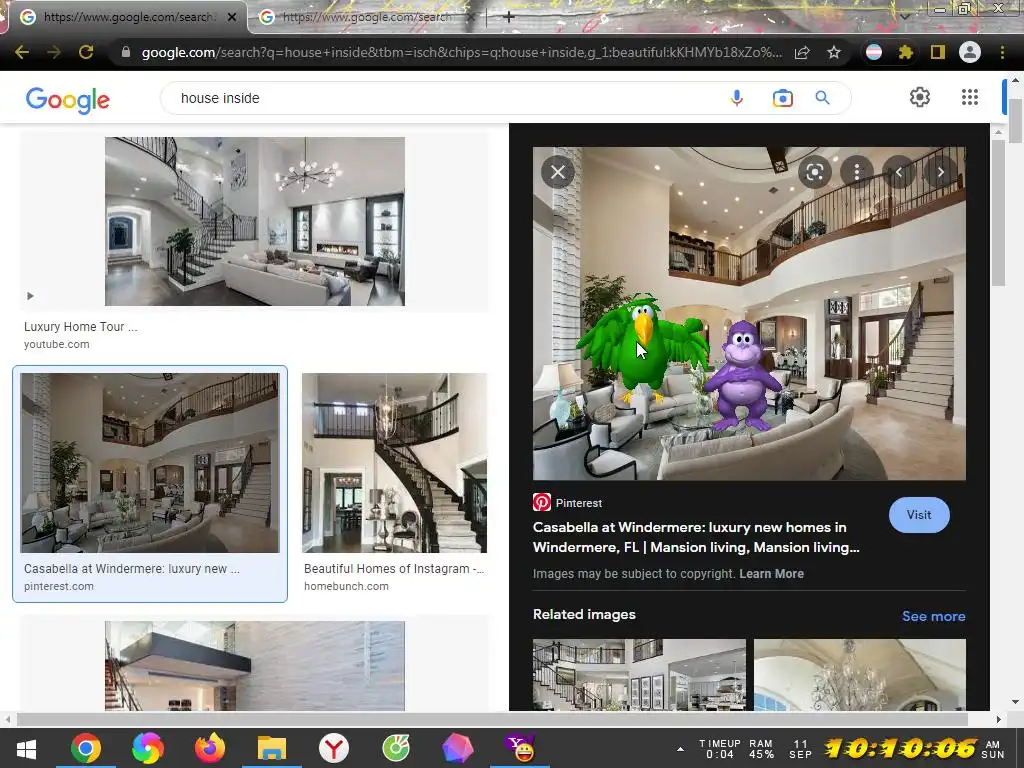The width and height of the screenshot is (1024, 768).
Task: Click the large preview image with parrot
Action: [x=749, y=313]
